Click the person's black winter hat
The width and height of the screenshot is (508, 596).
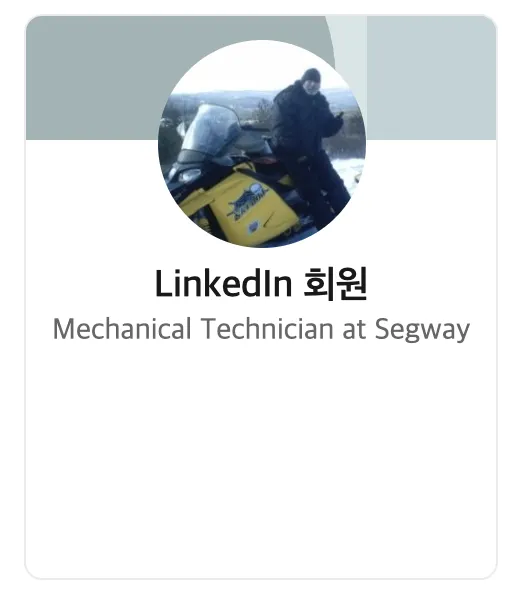(x=311, y=75)
